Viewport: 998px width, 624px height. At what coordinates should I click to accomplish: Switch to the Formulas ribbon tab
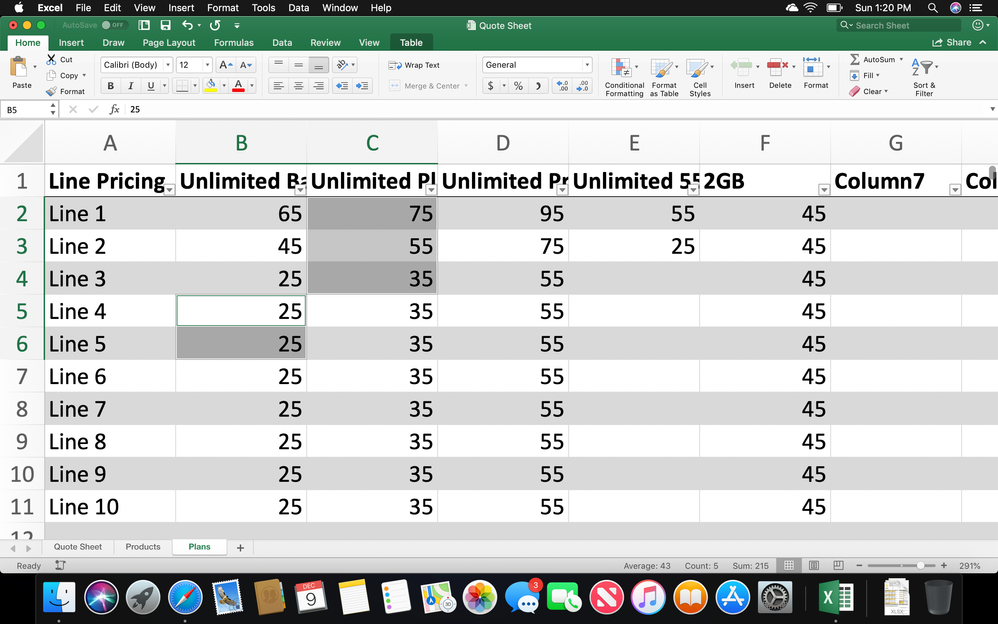pyautogui.click(x=235, y=43)
